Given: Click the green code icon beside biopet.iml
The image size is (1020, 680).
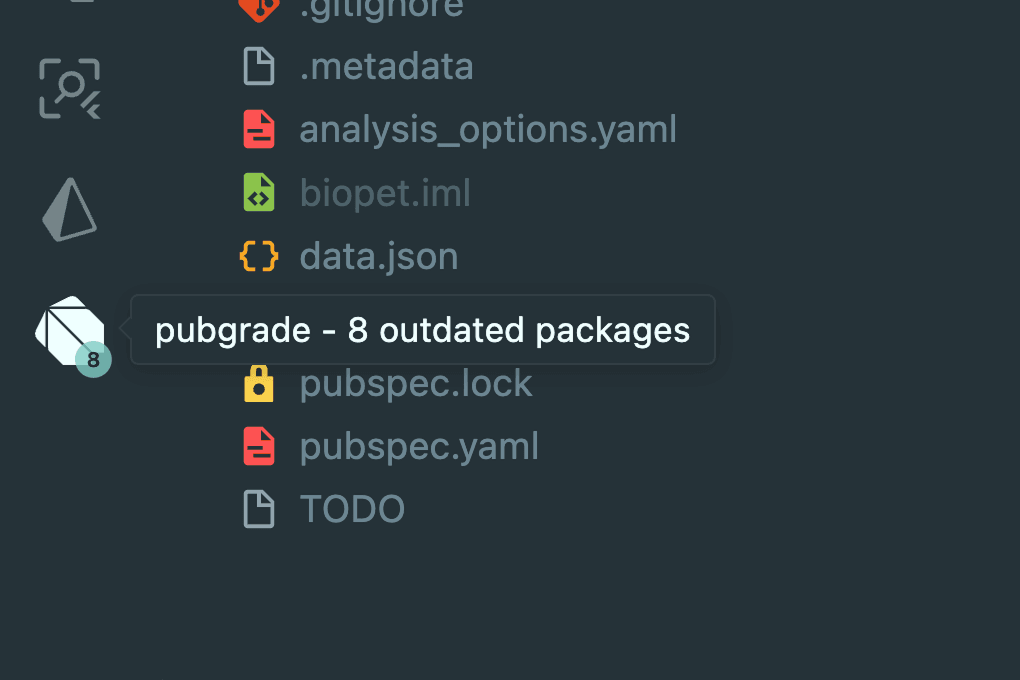Looking at the screenshot, I should tap(259, 193).
